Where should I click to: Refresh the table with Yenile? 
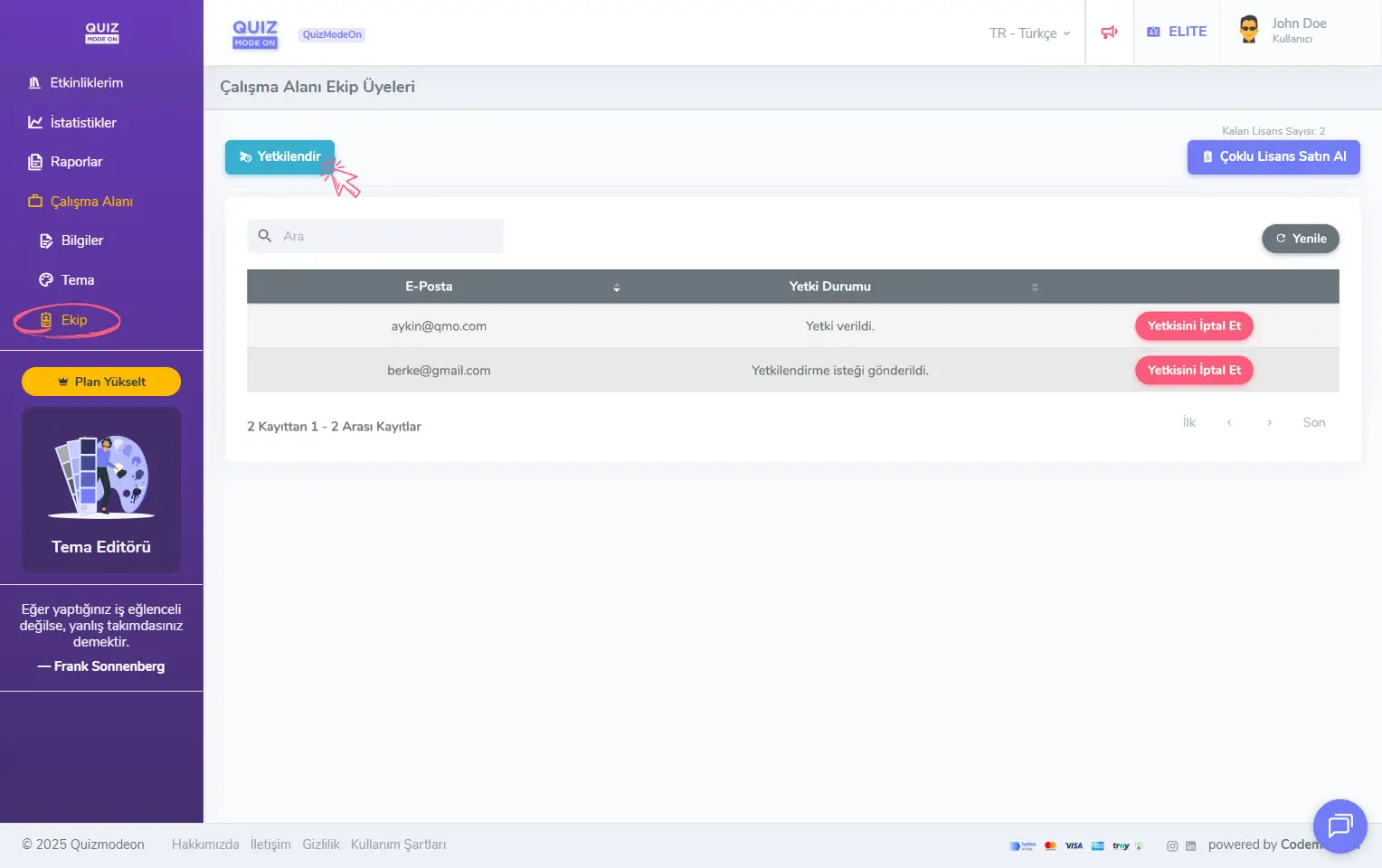1300,239
